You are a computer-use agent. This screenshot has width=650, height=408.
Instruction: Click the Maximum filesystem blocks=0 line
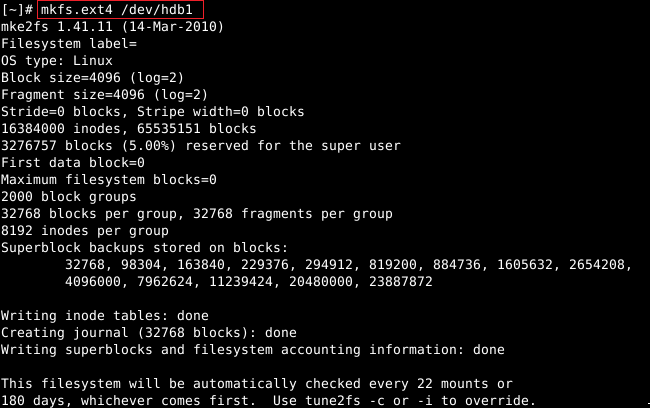[109, 180]
